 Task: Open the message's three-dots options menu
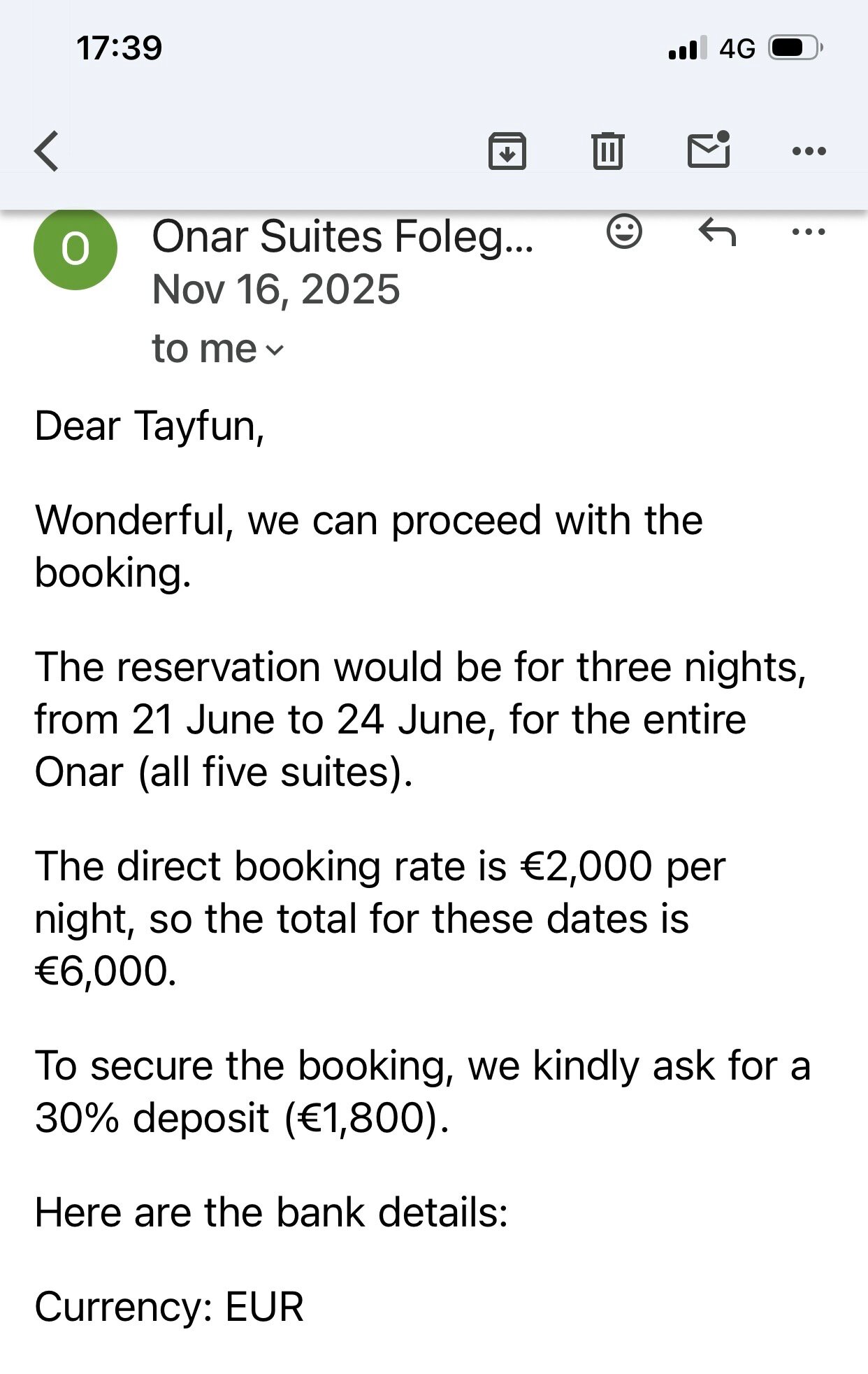809,231
